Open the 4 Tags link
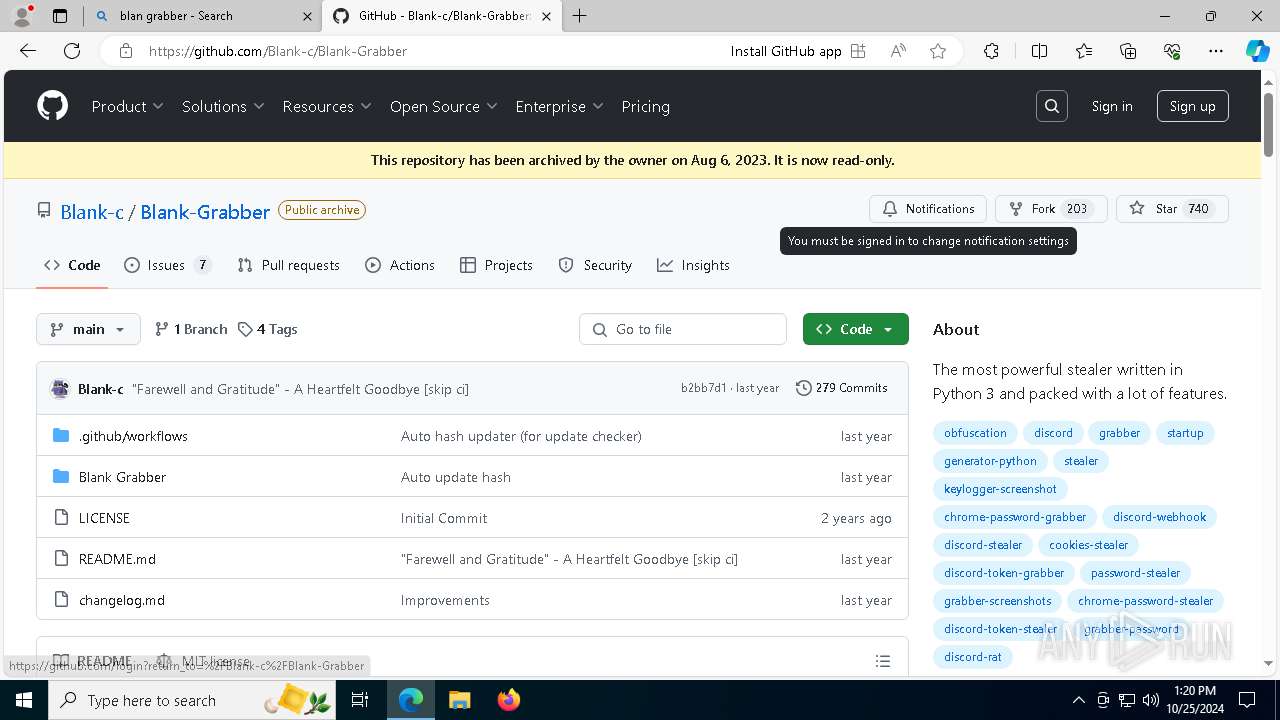This screenshot has width=1280, height=720. [267, 329]
